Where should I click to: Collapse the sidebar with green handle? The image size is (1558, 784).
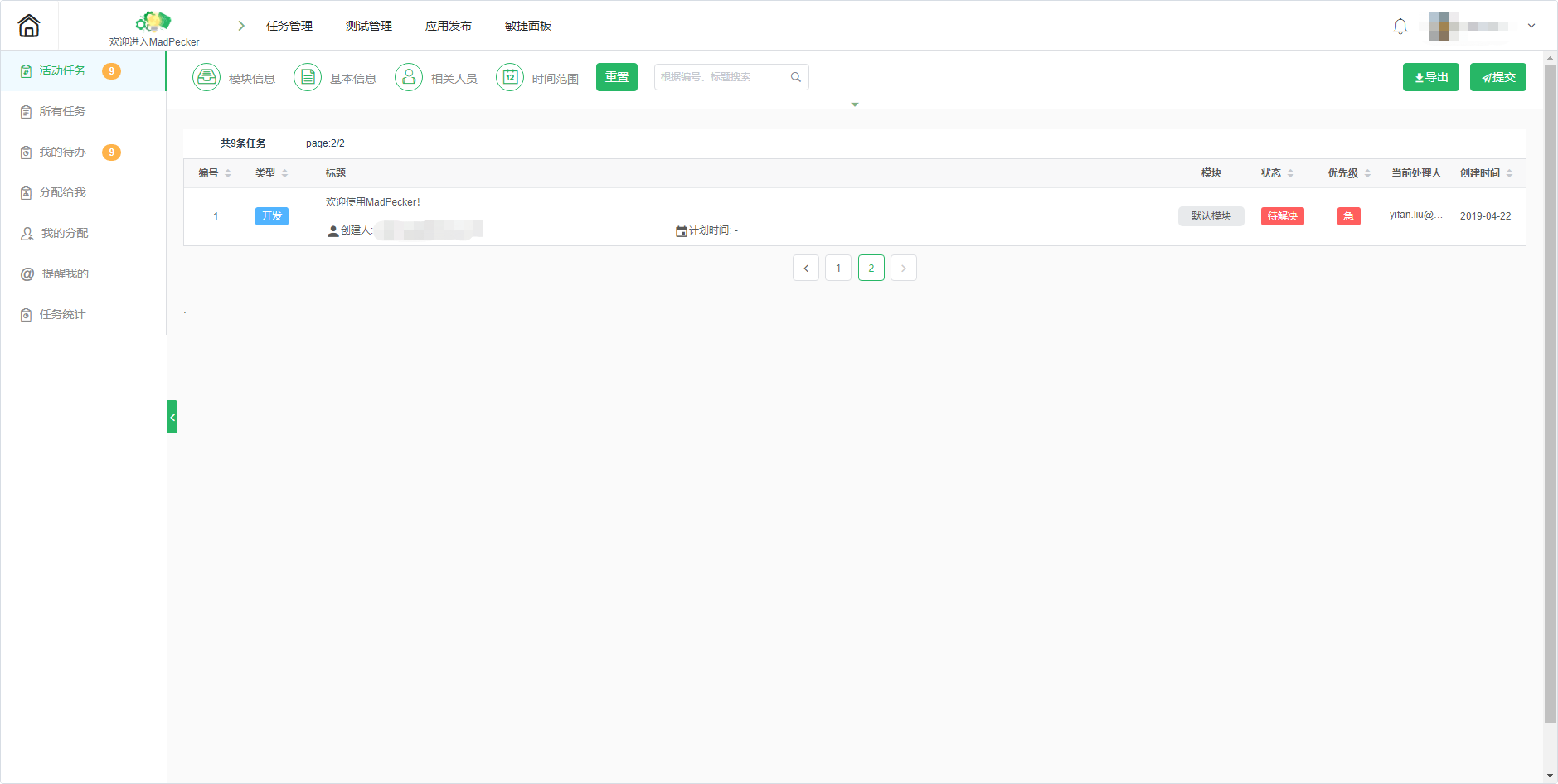coord(172,417)
